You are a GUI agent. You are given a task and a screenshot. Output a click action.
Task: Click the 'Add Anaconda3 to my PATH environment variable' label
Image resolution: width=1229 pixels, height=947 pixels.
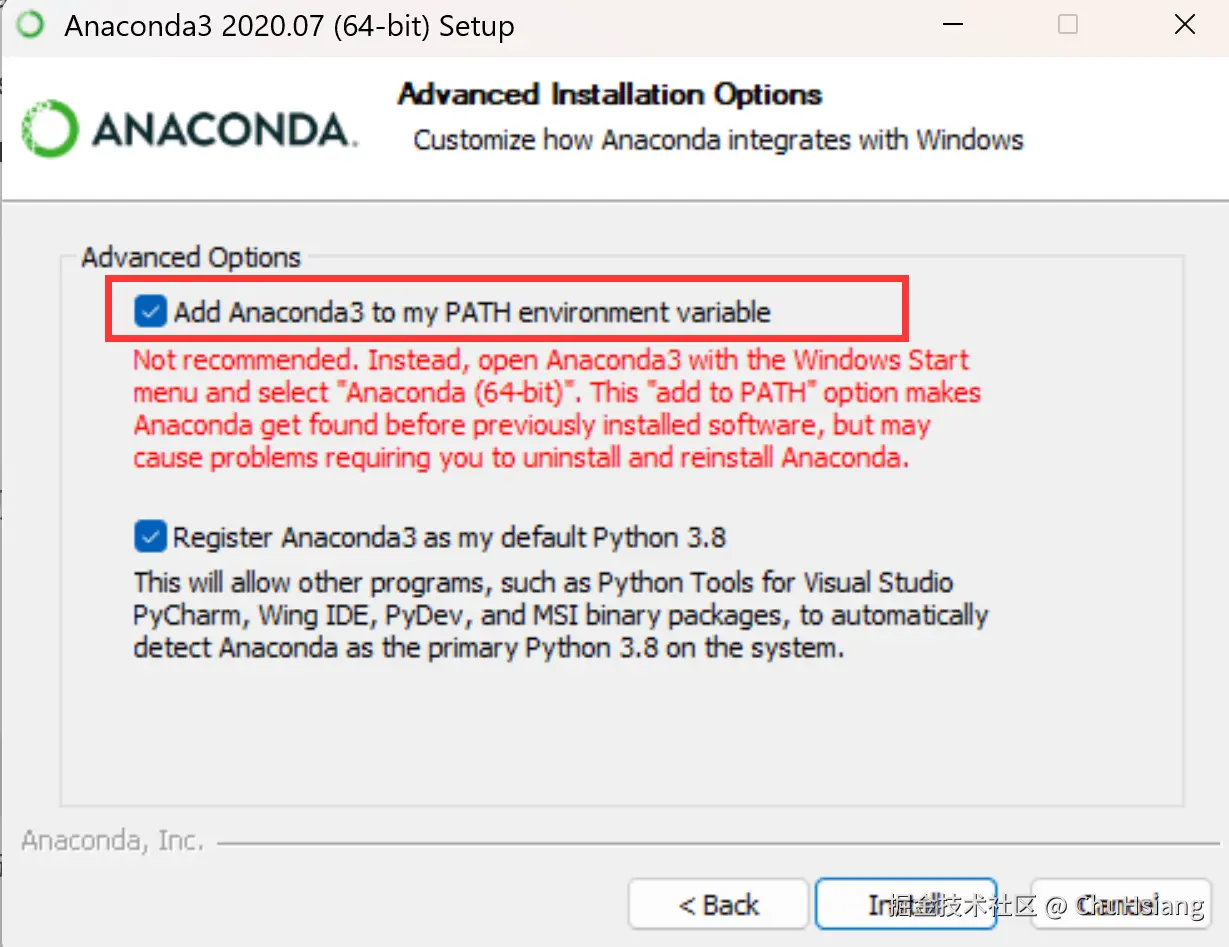pyautogui.click(x=472, y=312)
